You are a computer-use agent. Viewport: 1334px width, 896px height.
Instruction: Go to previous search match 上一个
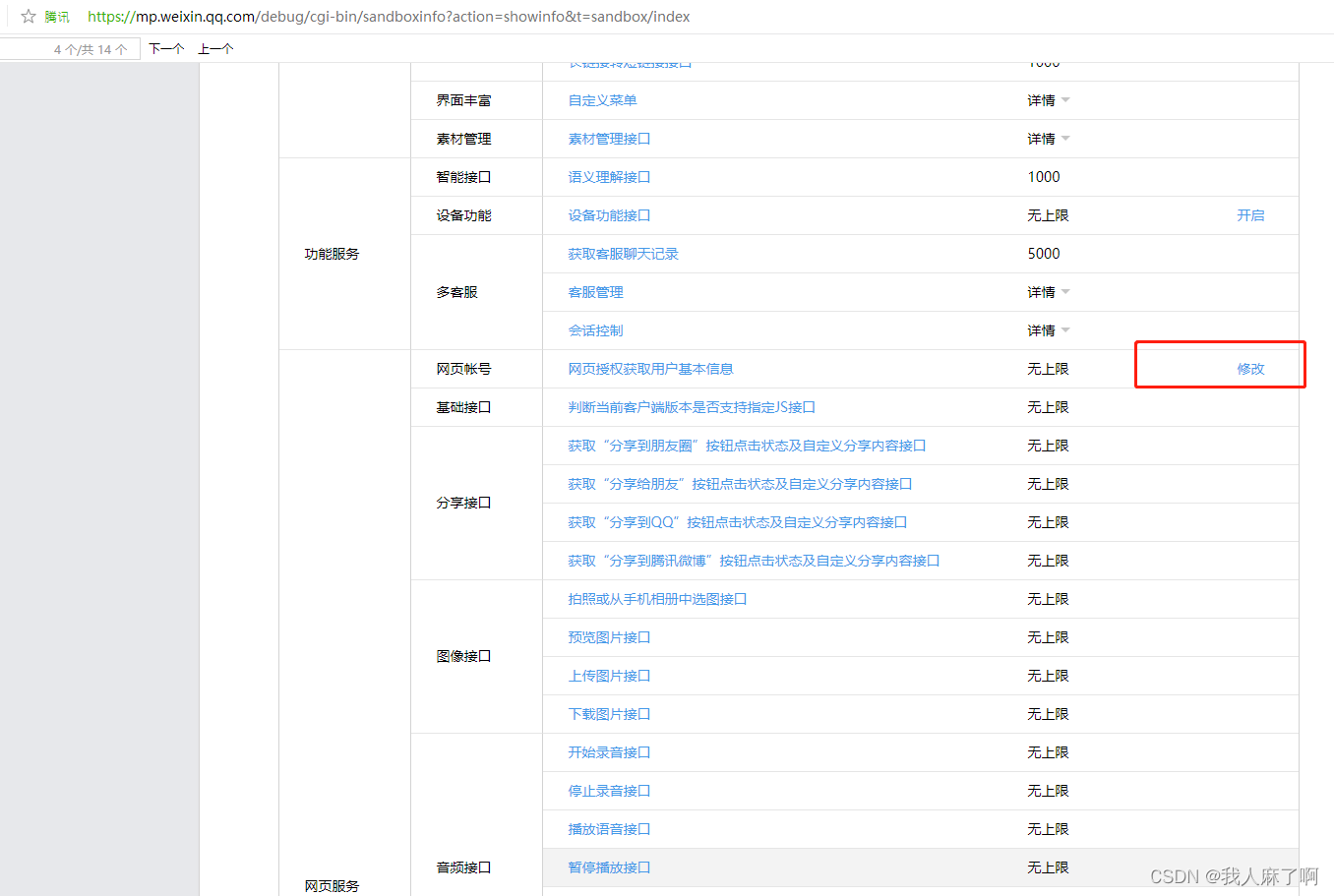coord(215,49)
